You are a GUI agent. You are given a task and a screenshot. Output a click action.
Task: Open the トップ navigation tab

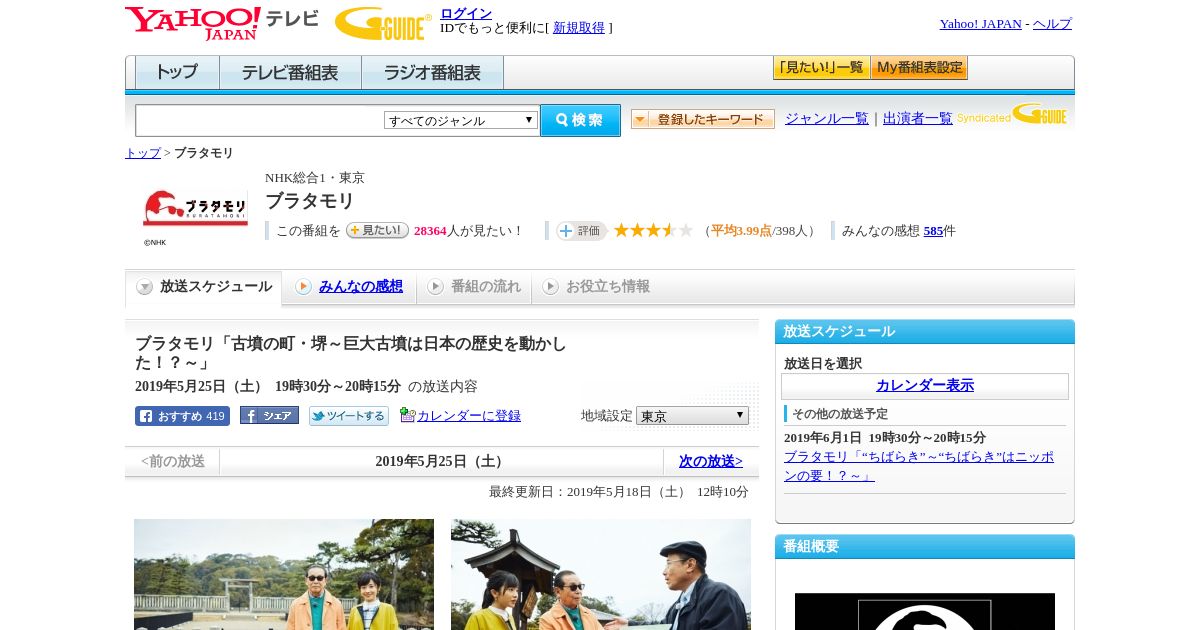click(x=177, y=73)
